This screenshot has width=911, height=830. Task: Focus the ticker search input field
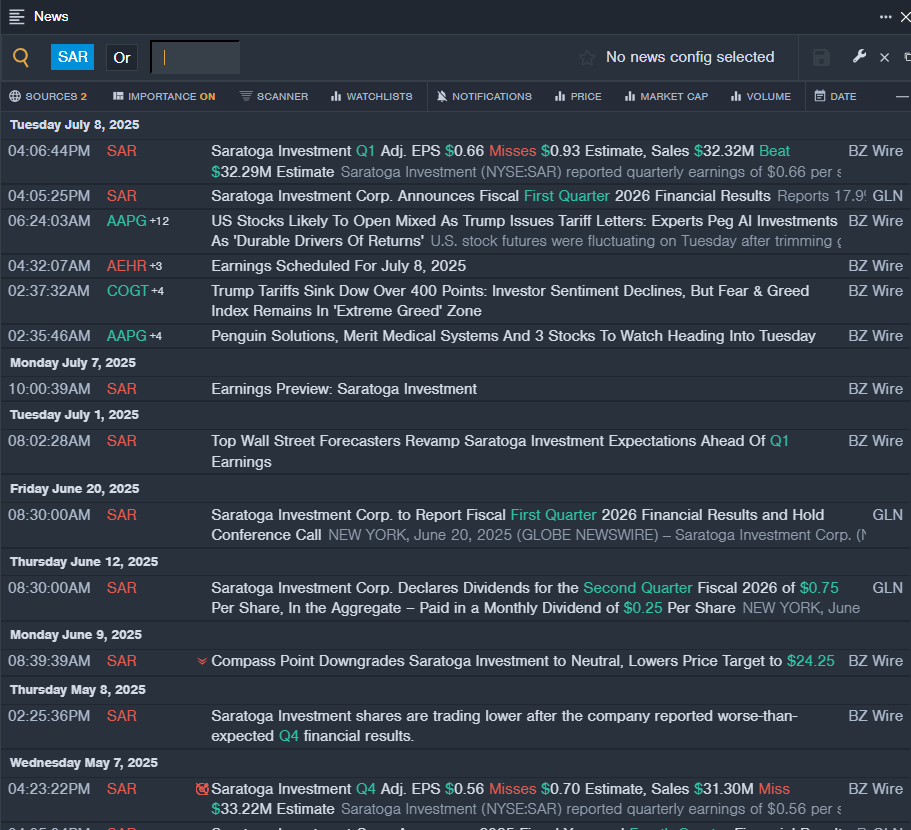point(195,57)
